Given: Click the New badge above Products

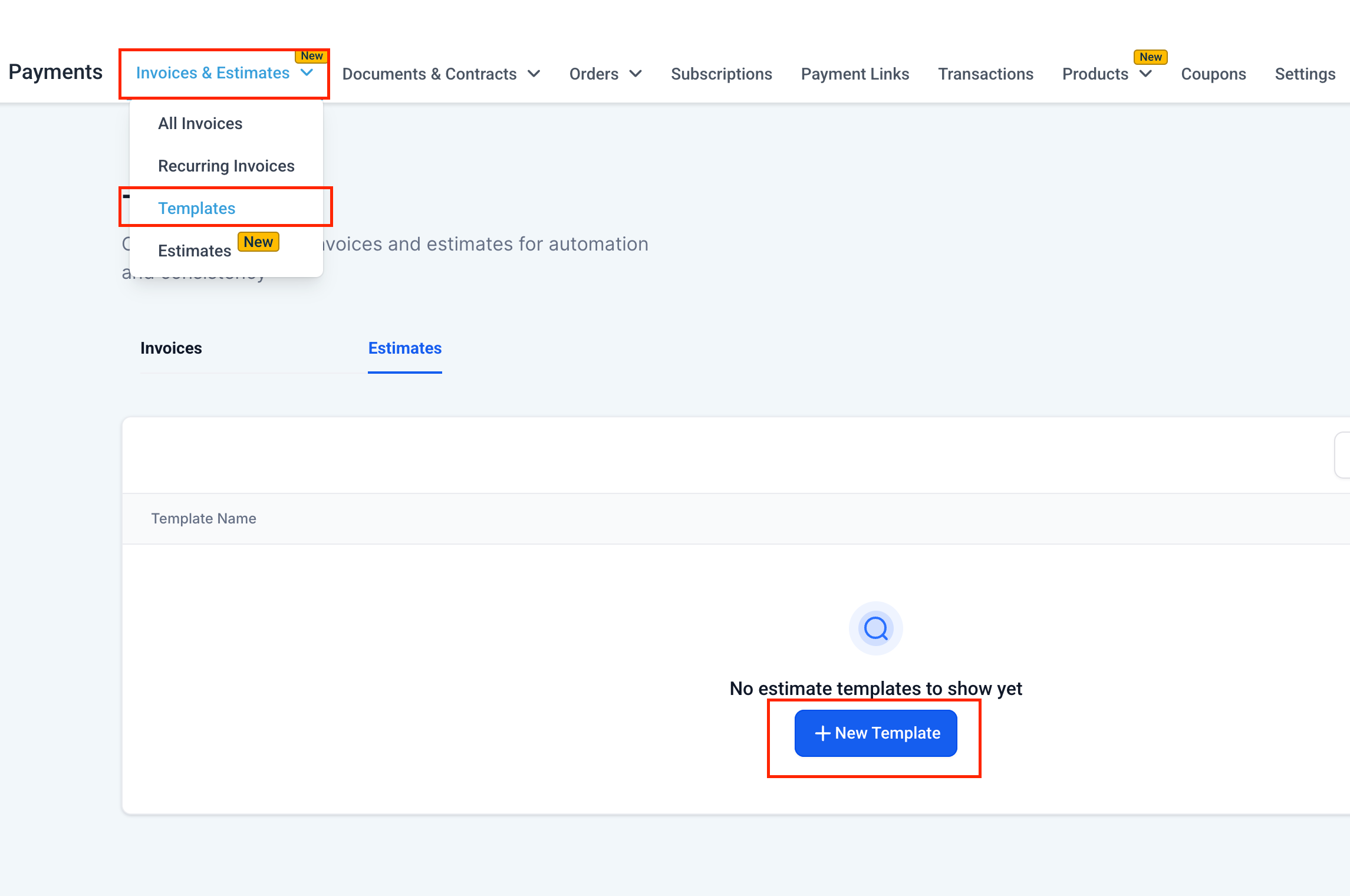Looking at the screenshot, I should (x=1150, y=57).
